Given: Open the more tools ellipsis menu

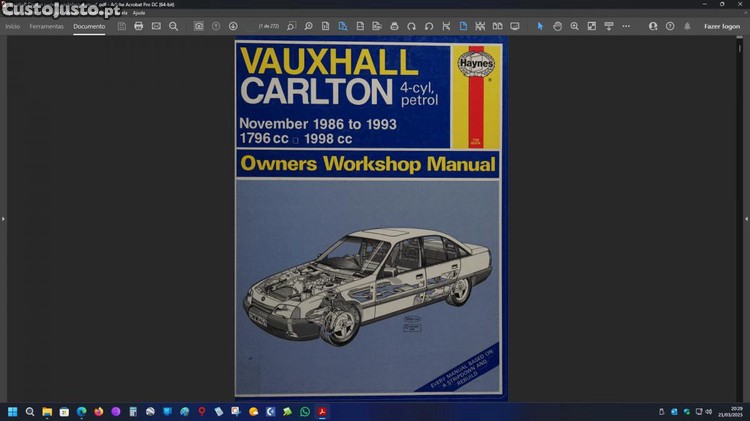Looking at the screenshot, I should tap(626, 26).
